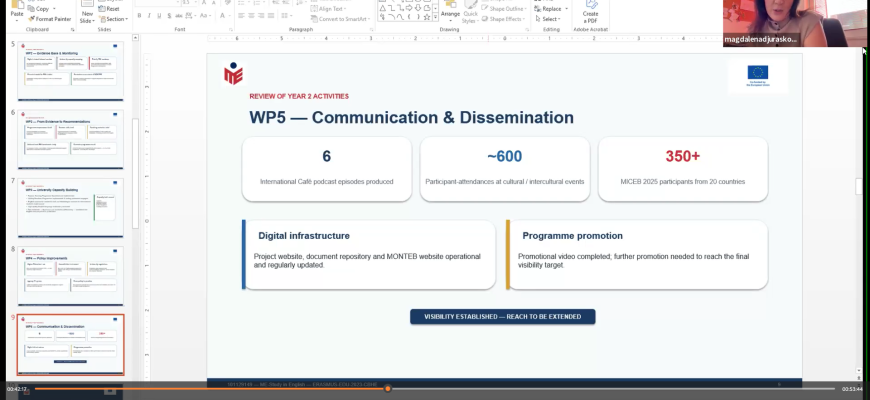Click 'Visibility Established — Reach to be Extended' banner

tap(503, 317)
